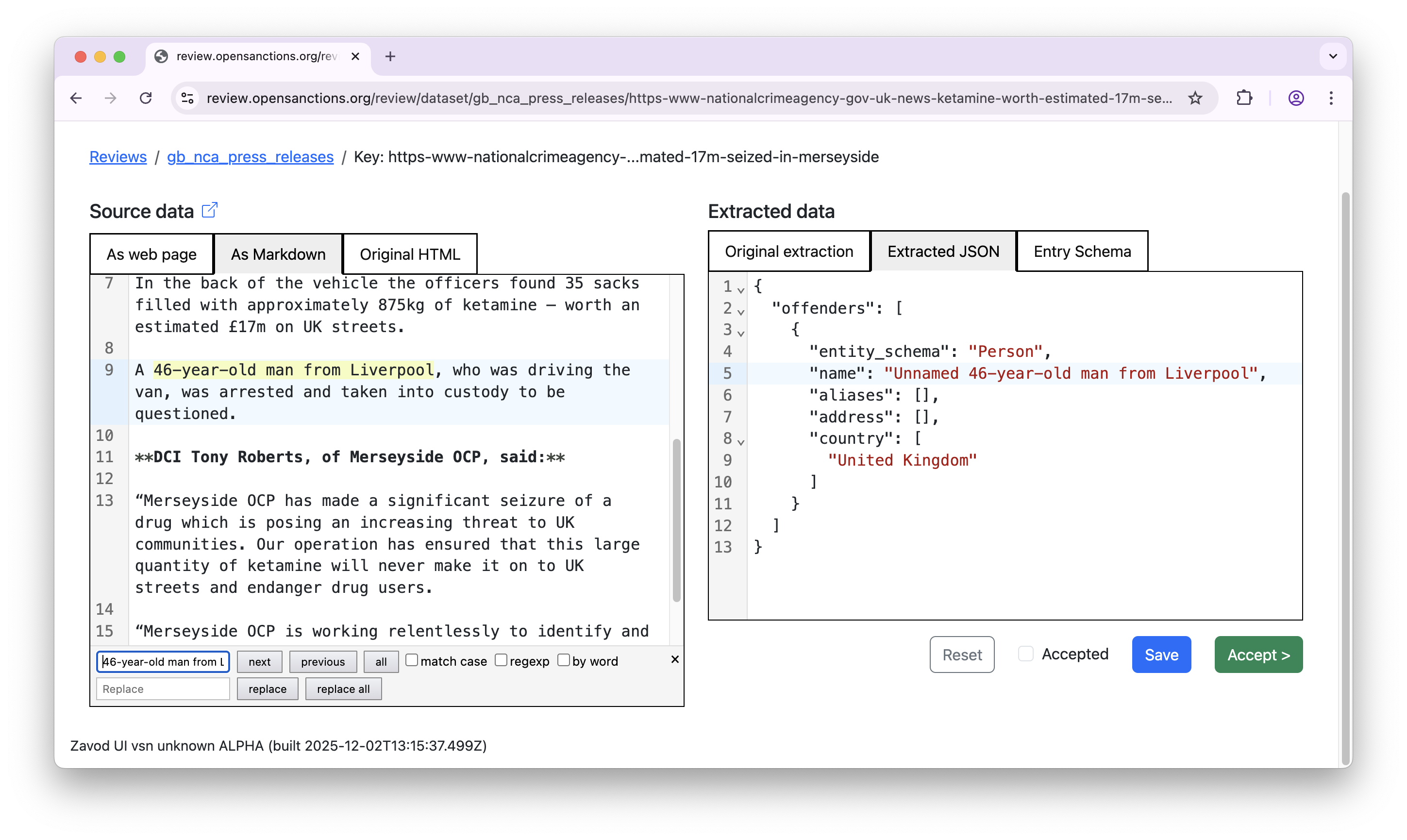Click the source panel vertical scrollbar
Screen dimensions: 1407x840
click(x=676, y=520)
